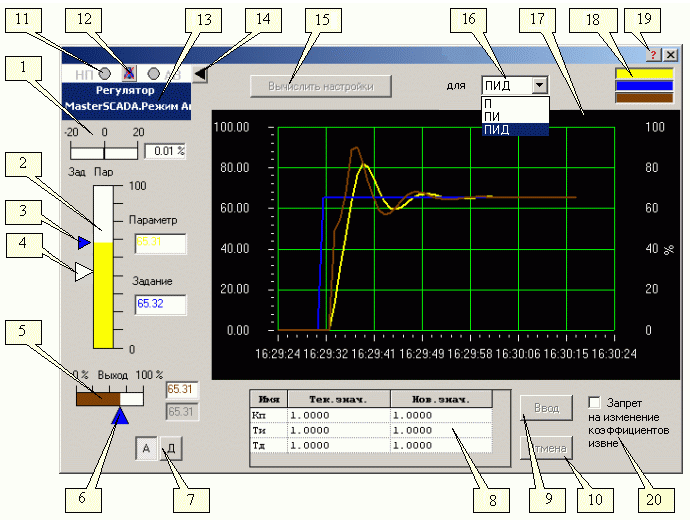Viewport: 690px width, 521px height.
Task: Click the trend chart plot area
Action: tap(446, 229)
